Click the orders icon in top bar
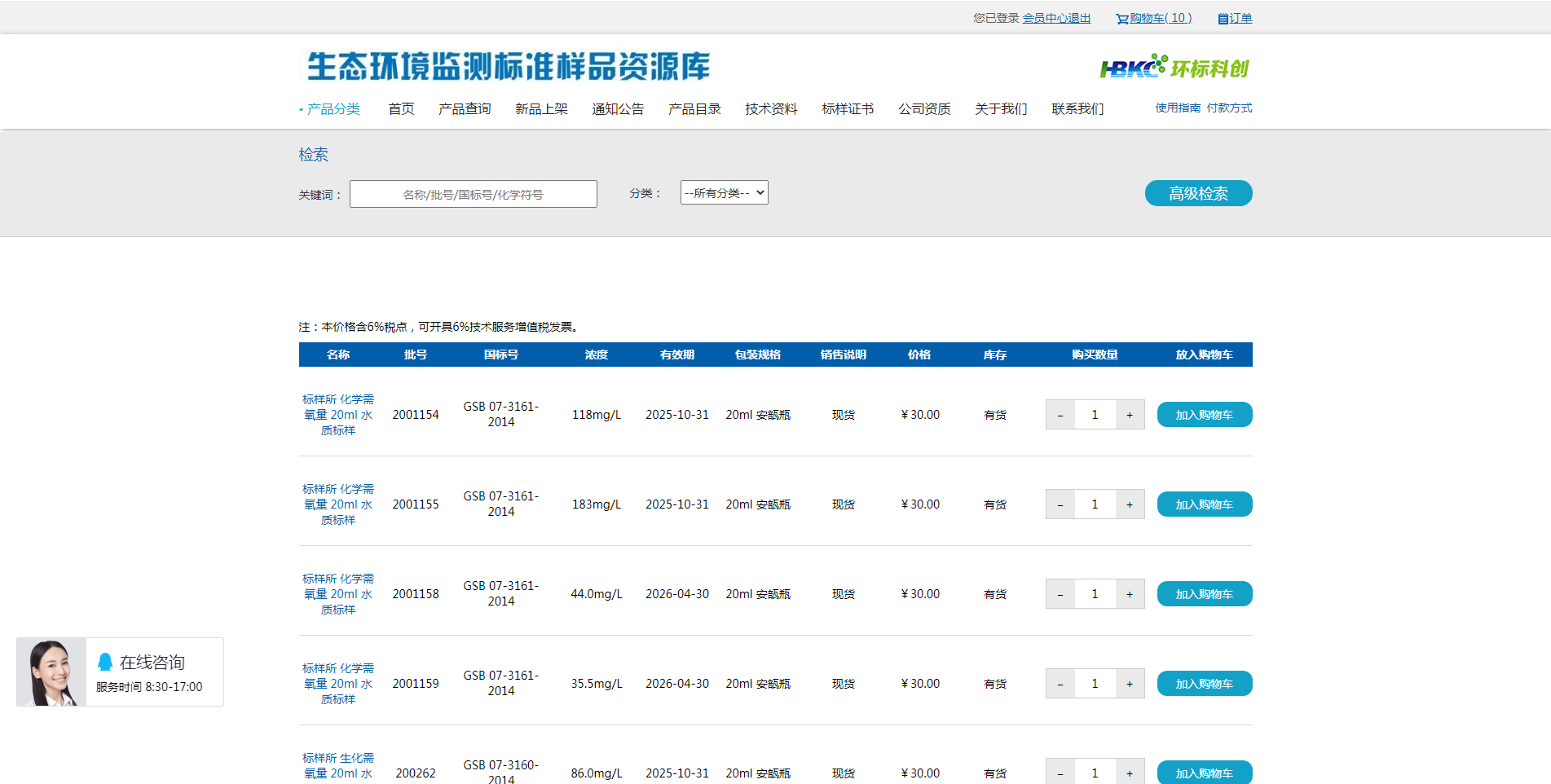Viewport: 1551px width, 784px height. click(1223, 19)
